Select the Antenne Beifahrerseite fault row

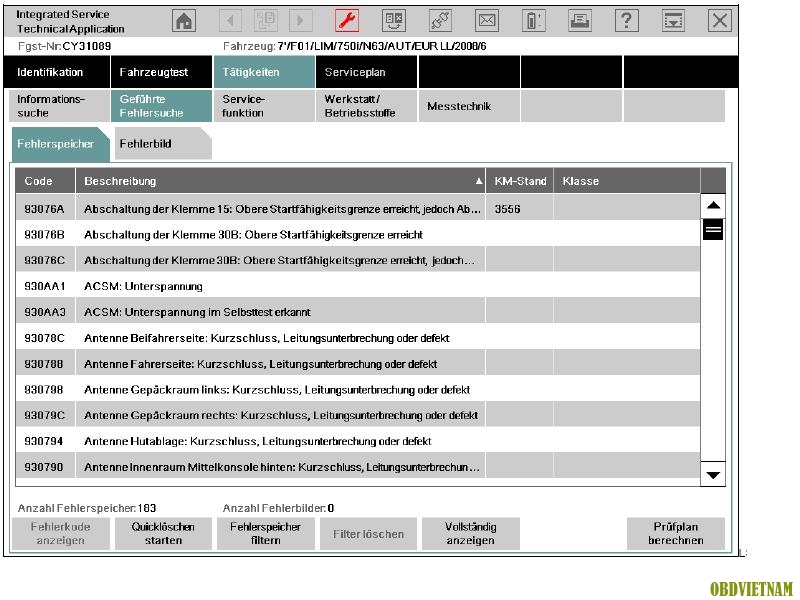pos(358,338)
